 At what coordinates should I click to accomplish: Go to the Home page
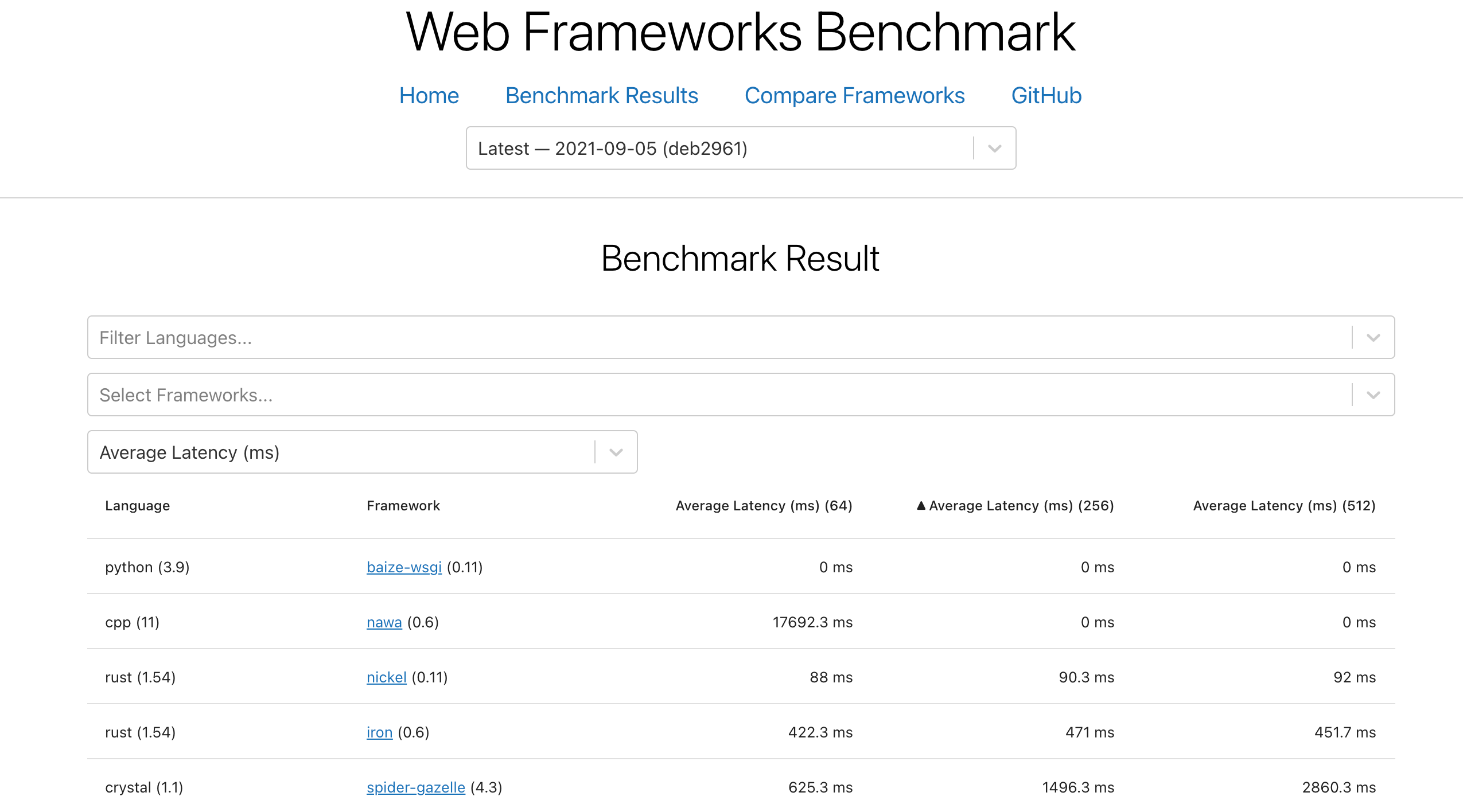click(429, 96)
